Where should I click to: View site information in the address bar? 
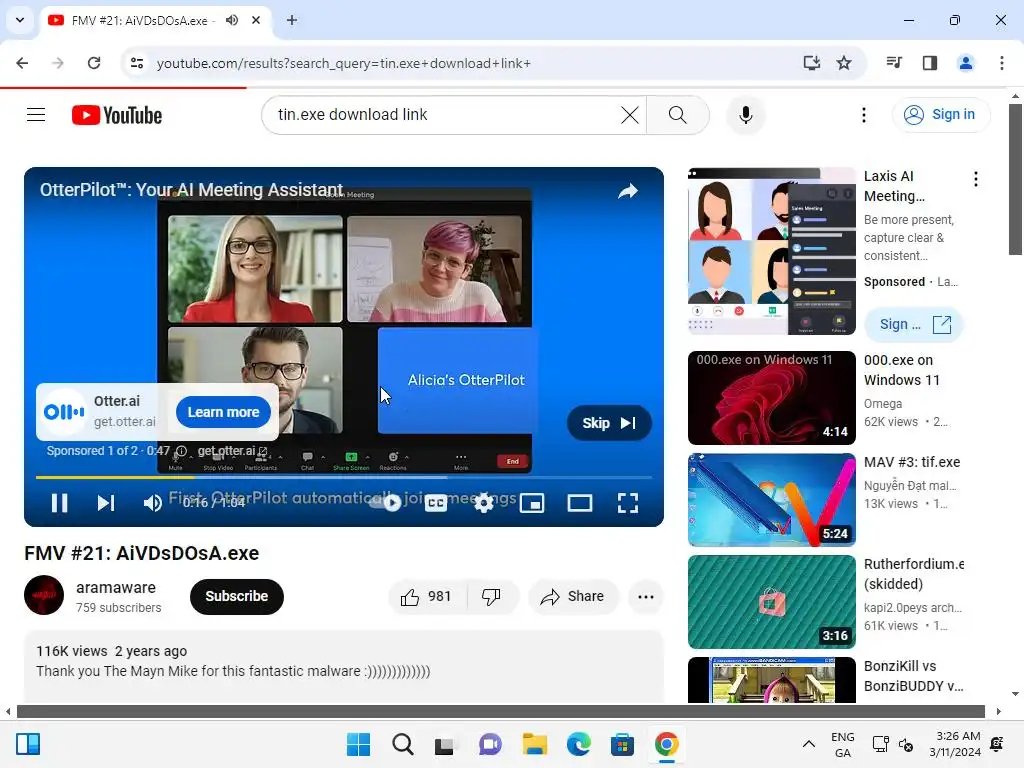pyautogui.click(x=136, y=63)
